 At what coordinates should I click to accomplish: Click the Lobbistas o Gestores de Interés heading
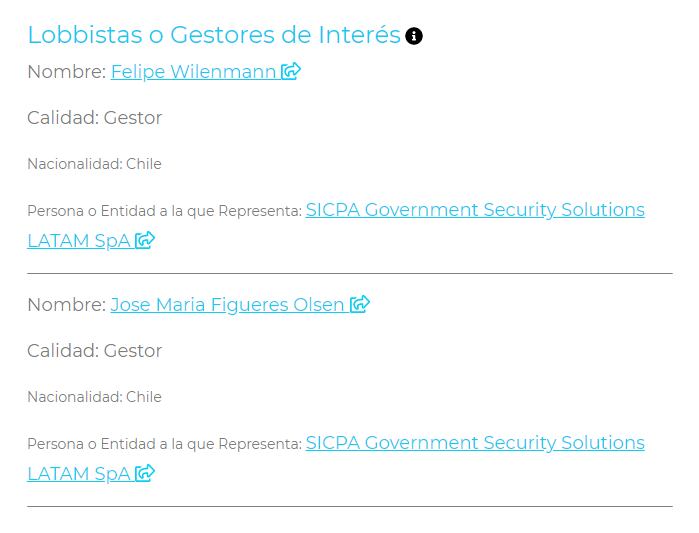click(213, 35)
